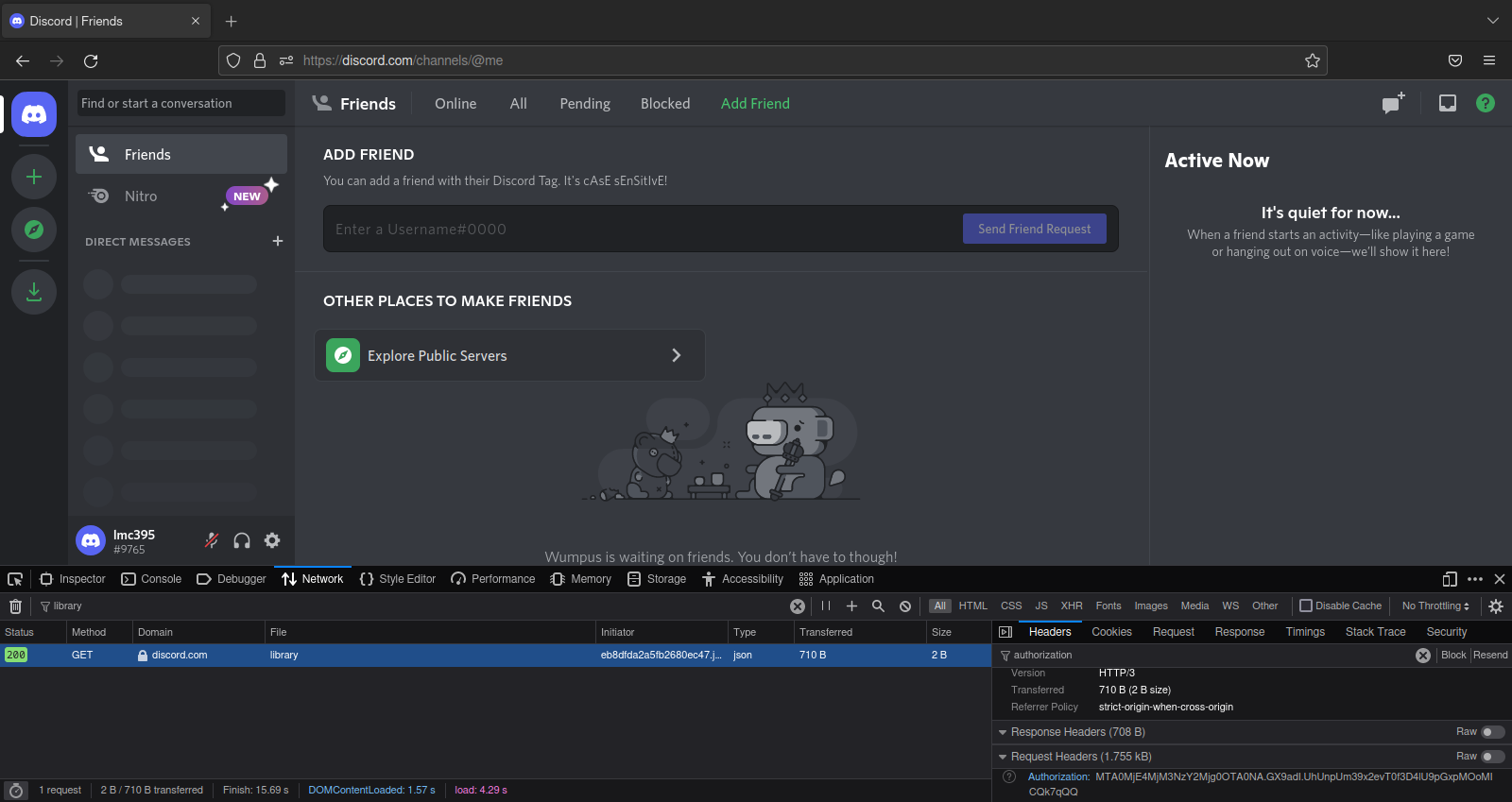The width and height of the screenshot is (1512, 802).
Task: Filter requests by XHR type
Action: (x=1072, y=606)
